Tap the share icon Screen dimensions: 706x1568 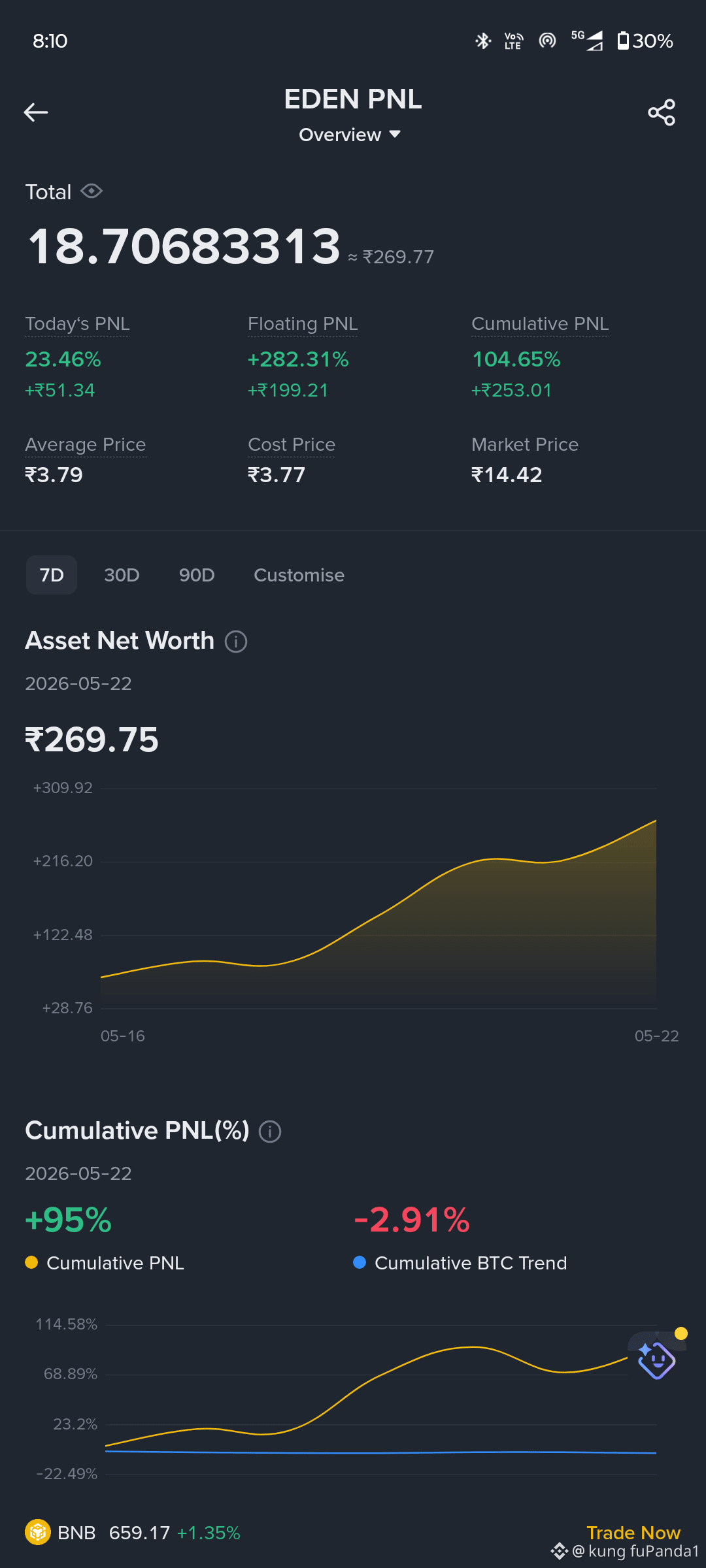(662, 112)
